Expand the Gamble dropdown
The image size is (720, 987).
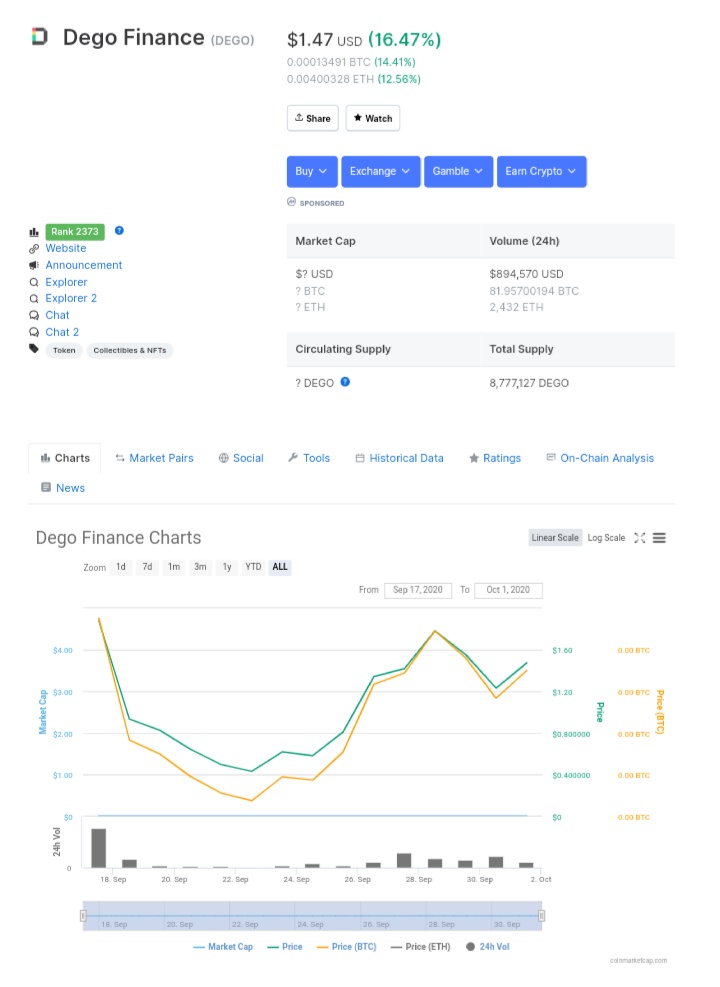tap(458, 171)
